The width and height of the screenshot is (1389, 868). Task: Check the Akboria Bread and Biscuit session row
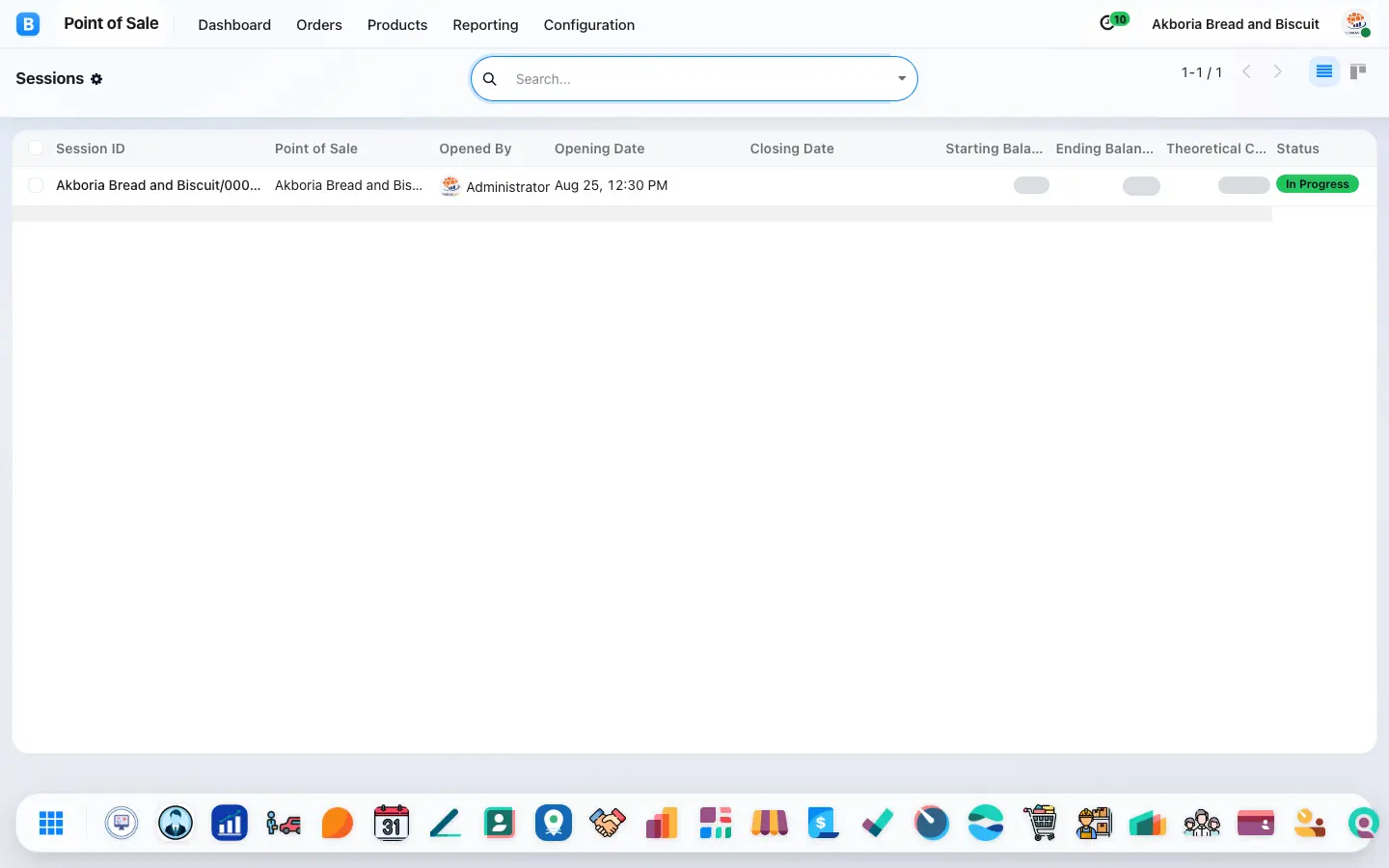coord(36,185)
